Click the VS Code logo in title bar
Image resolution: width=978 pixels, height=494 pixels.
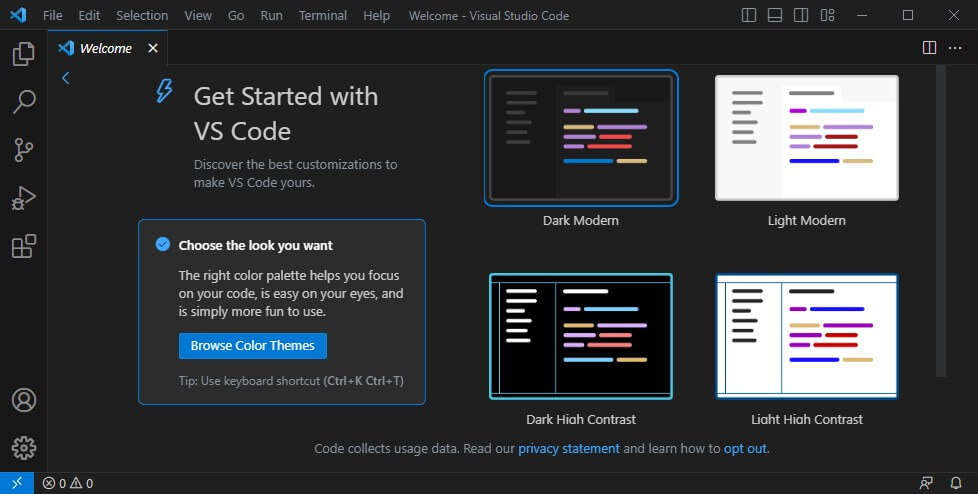tap(18, 15)
